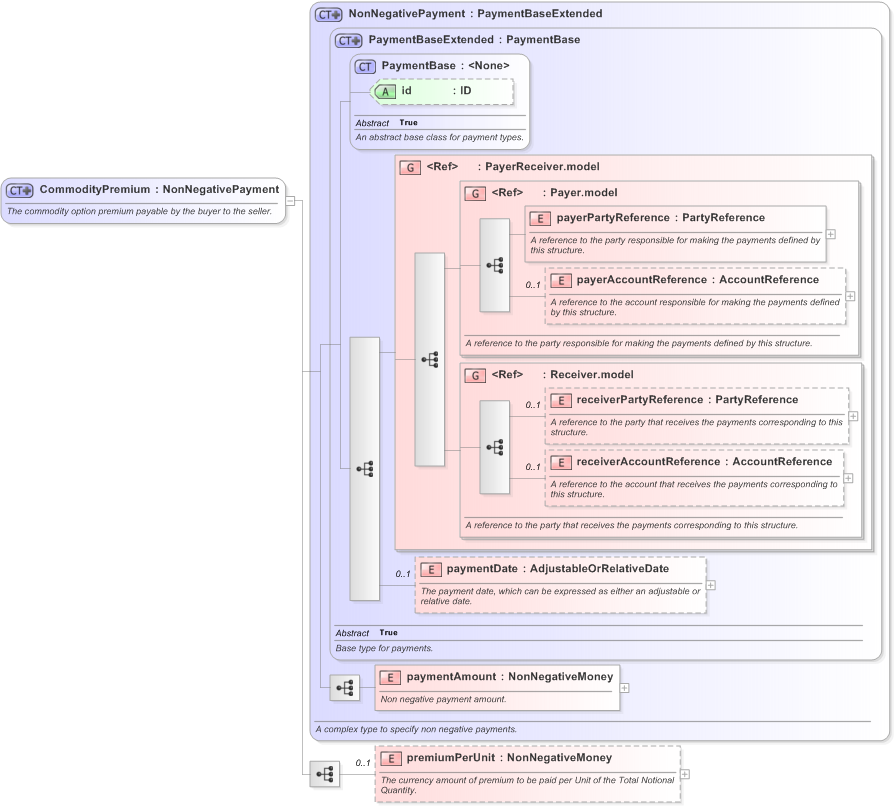This screenshot has height=806, width=894.
Task: Click the E icon of payerPartyReference
Action: 540,218
